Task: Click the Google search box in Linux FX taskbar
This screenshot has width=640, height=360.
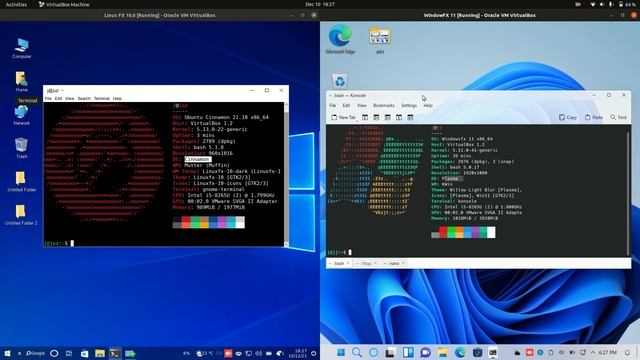Action: [x=35, y=353]
